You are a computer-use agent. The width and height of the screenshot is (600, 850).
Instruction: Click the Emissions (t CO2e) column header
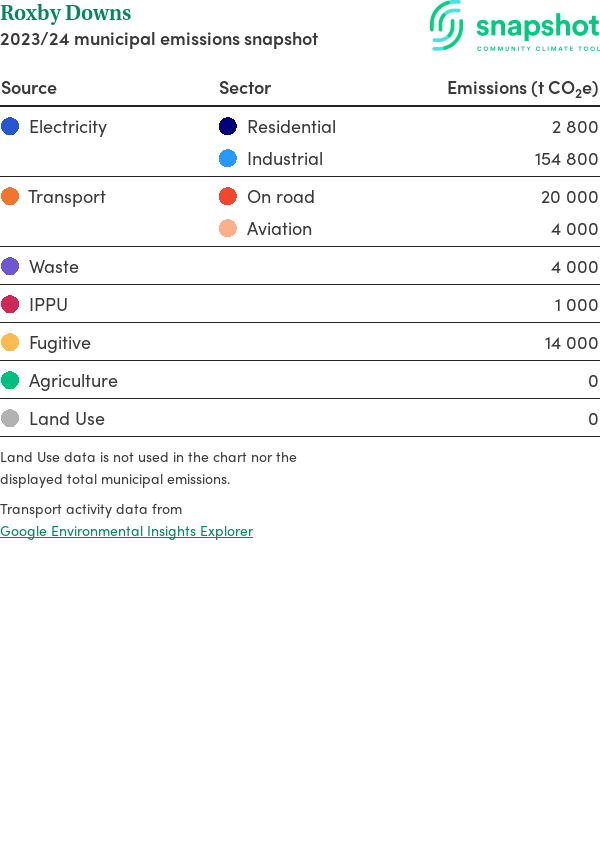click(x=522, y=88)
